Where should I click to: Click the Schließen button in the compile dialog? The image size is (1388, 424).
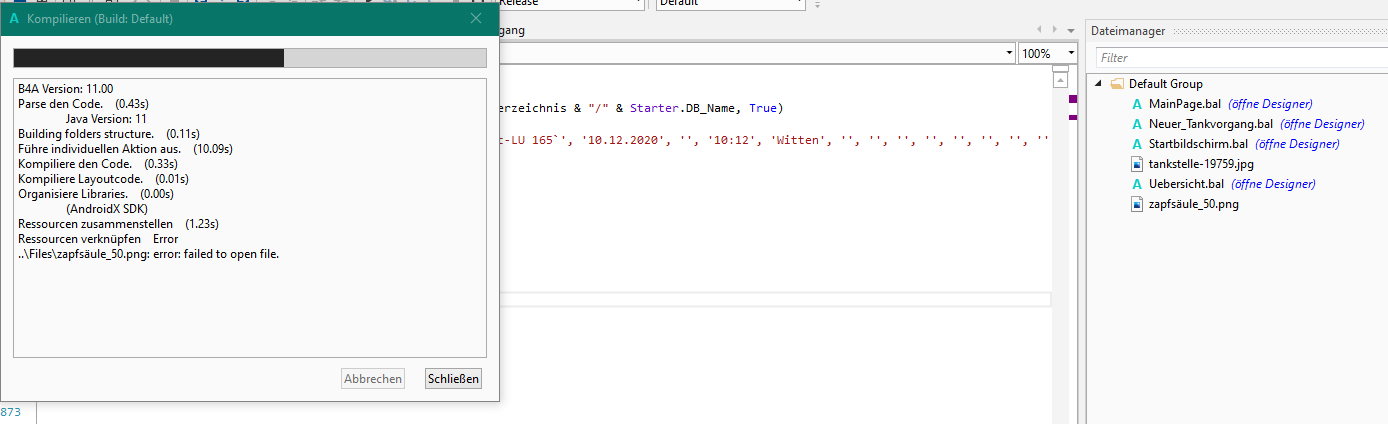pos(453,379)
